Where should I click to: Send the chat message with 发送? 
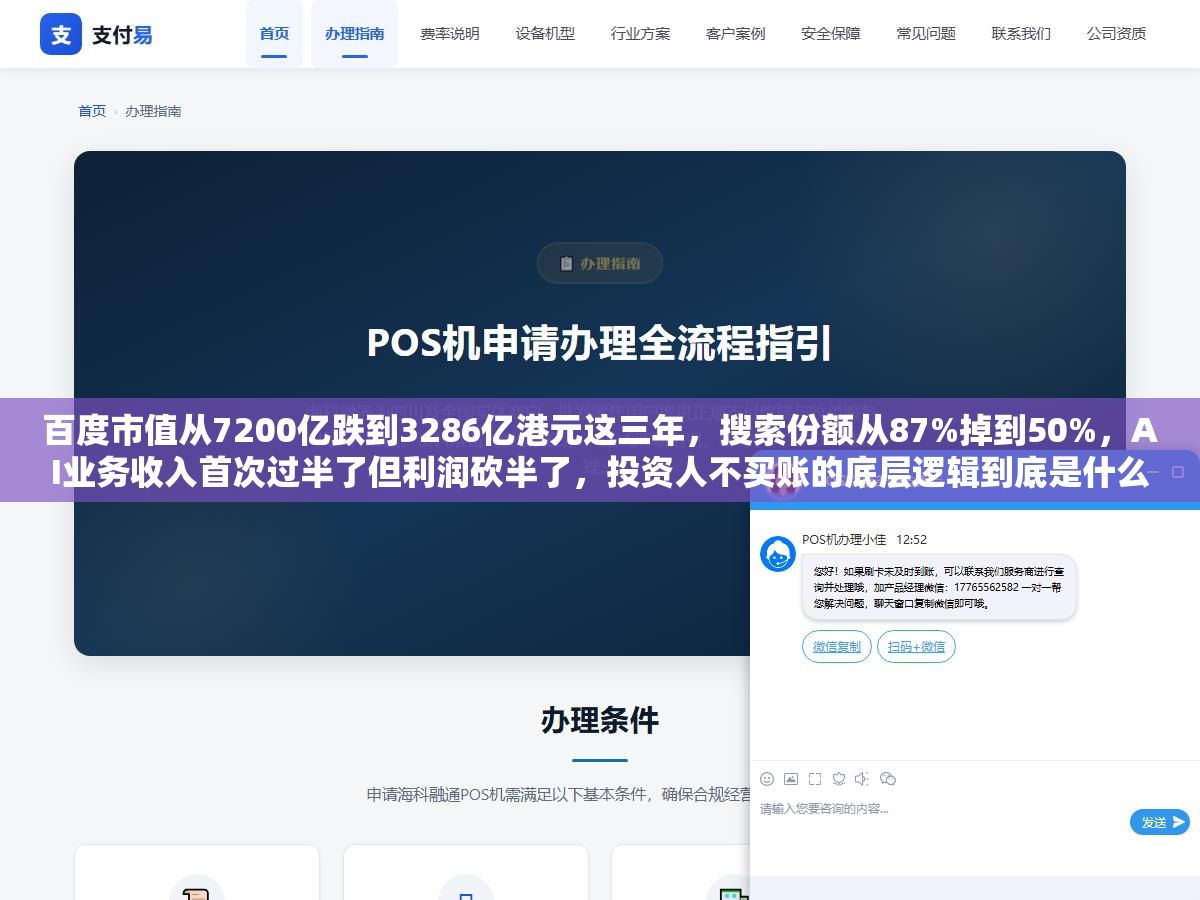(x=1160, y=822)
